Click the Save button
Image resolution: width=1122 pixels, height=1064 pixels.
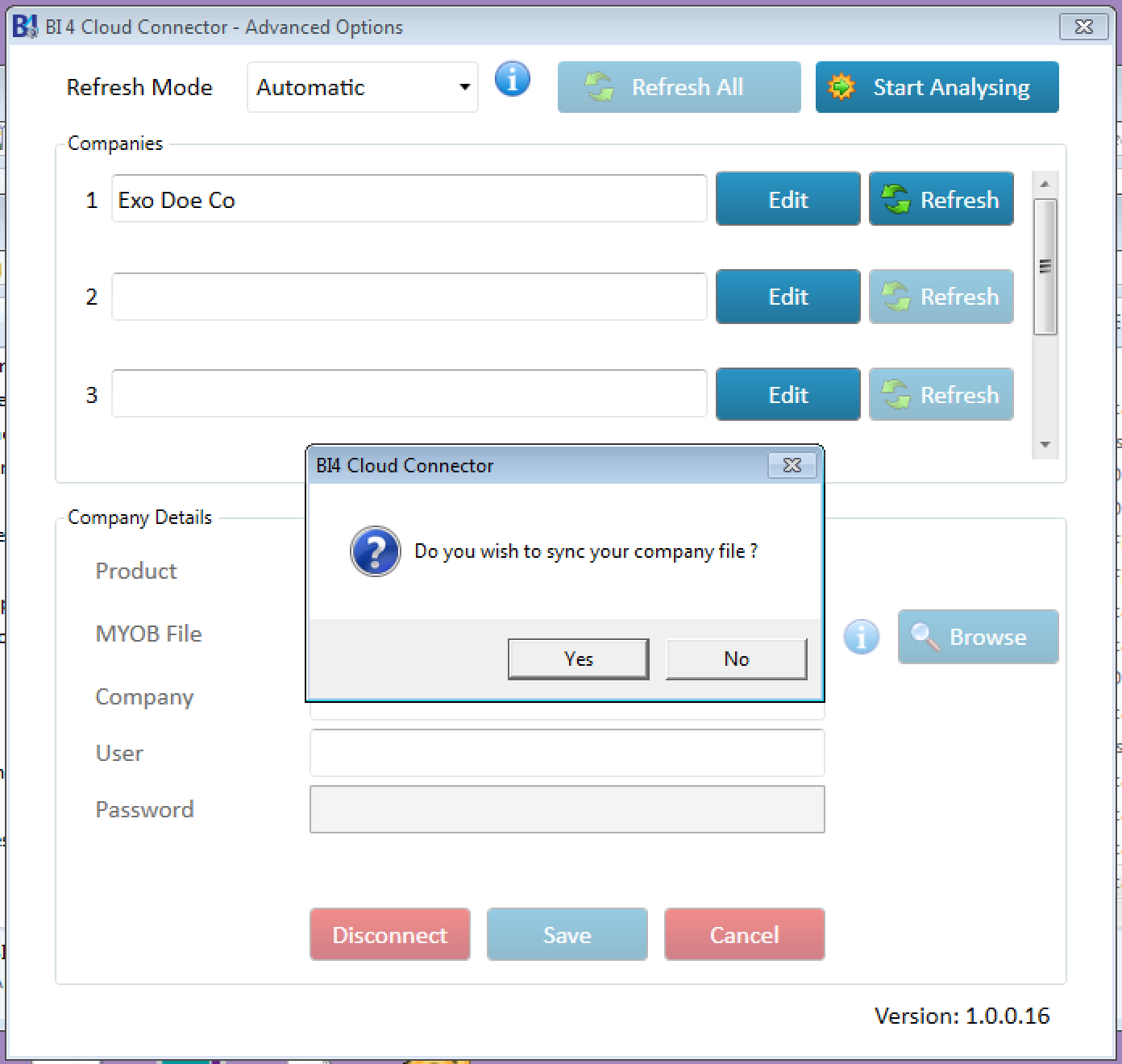(567, 934)
